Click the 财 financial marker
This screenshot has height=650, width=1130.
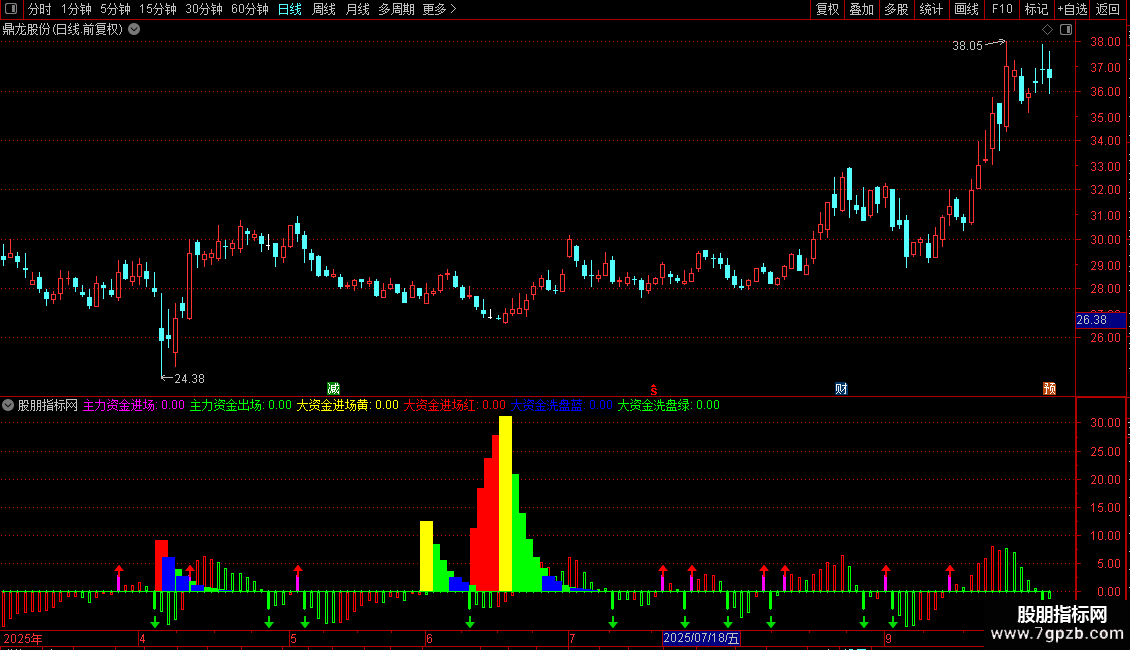[841, 389]
